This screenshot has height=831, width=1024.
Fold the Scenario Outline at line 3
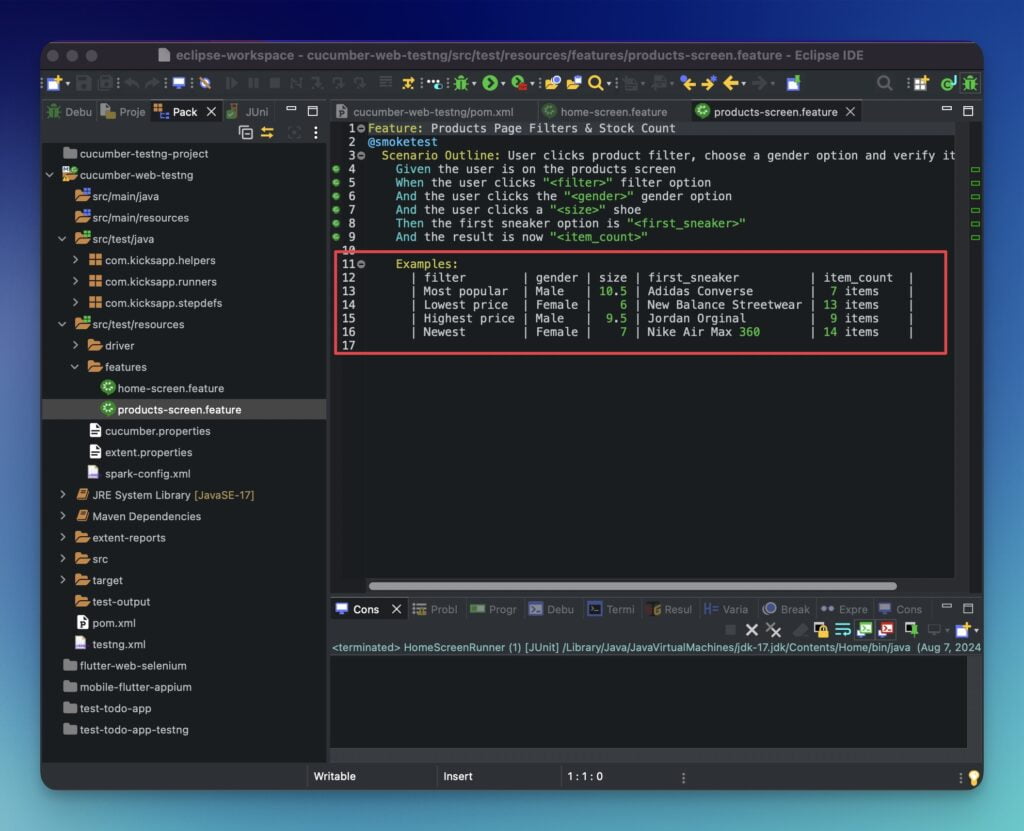pyautogui.click(x=361, y=156)
